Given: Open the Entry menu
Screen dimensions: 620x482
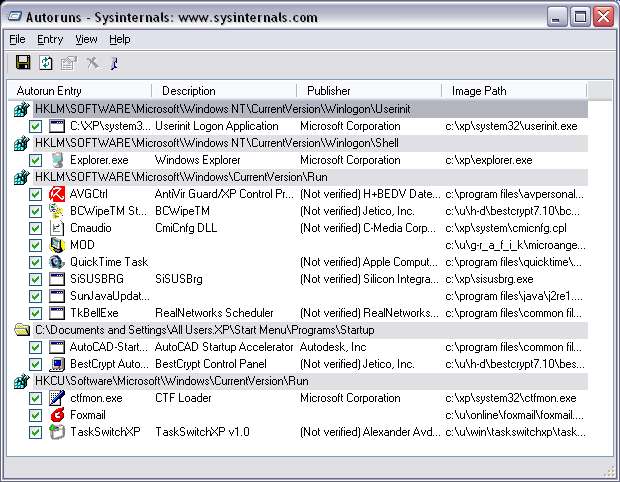Looking at the screenshot, I should pyautogui.click(x=50, y=39).
